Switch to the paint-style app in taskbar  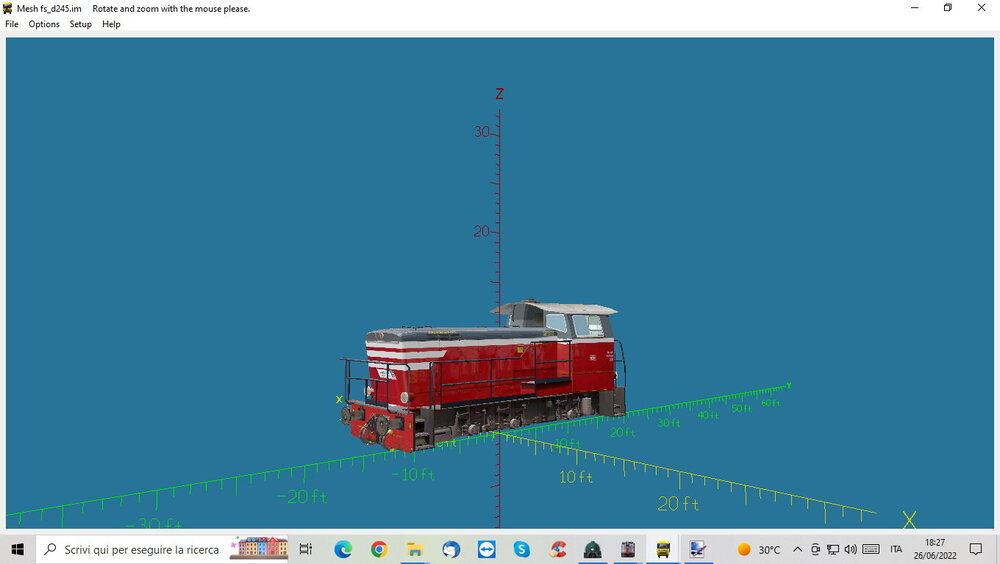pos(698,549)
